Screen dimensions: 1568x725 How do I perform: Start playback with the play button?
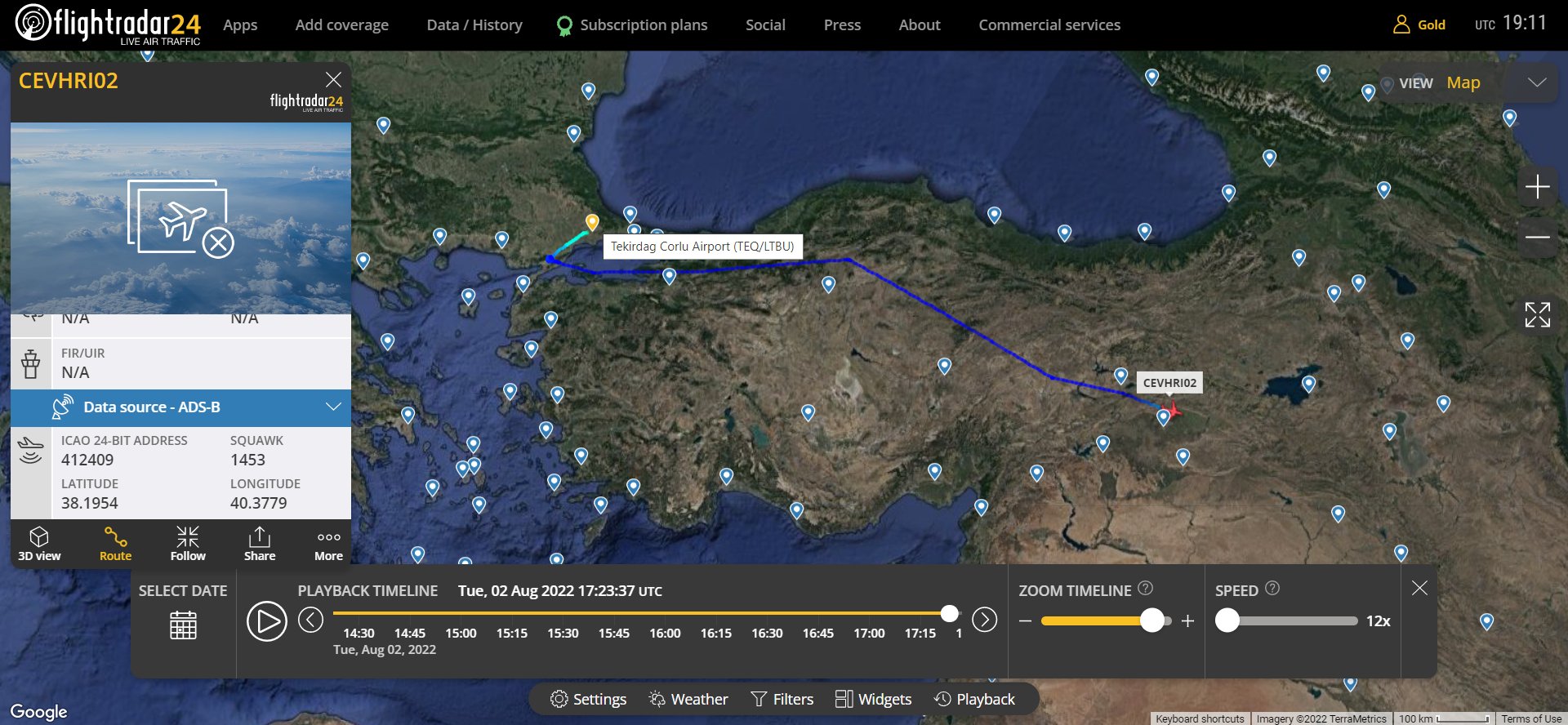pos(267,621)
